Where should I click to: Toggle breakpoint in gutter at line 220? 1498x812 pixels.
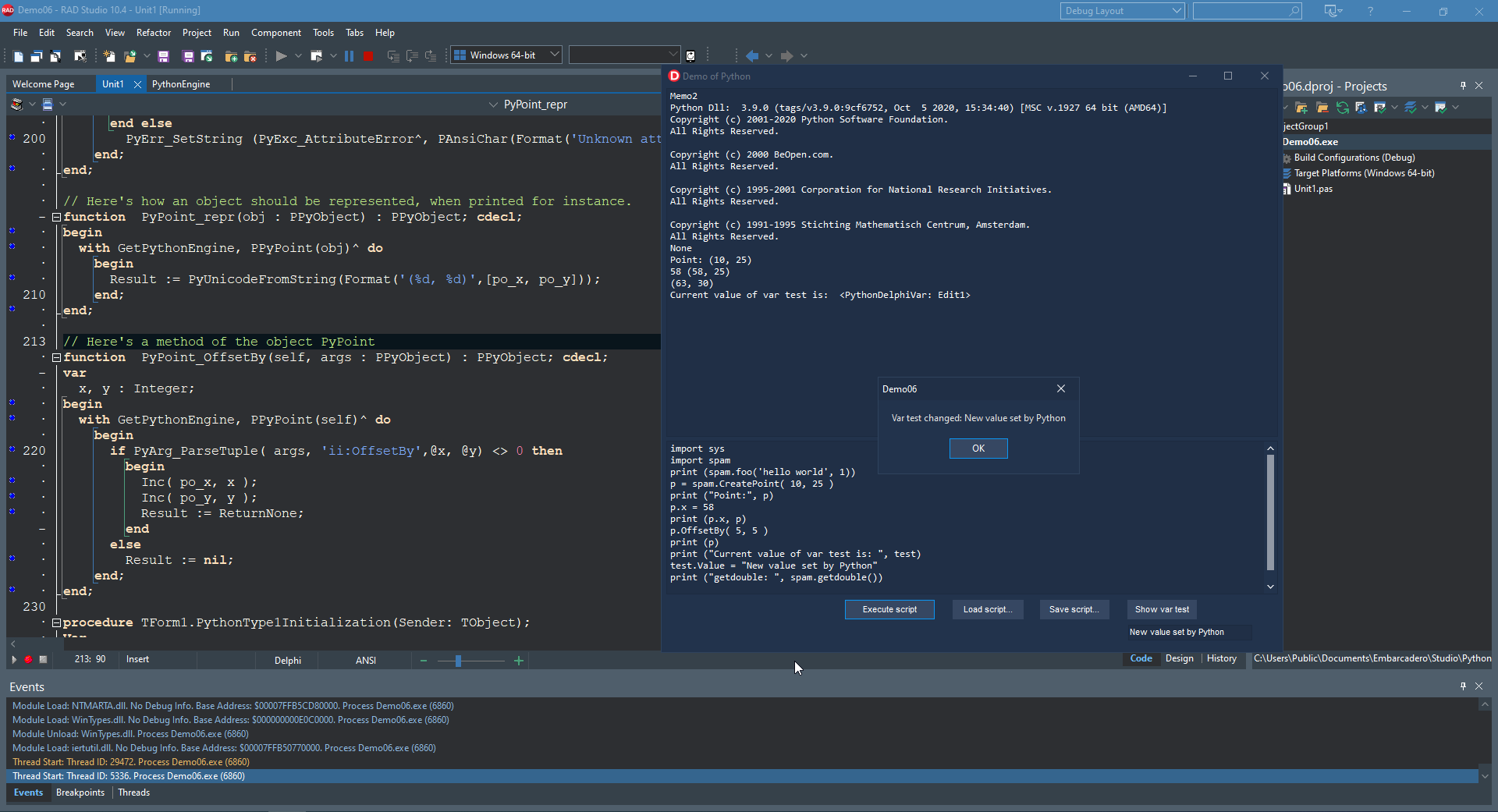[12, 449]
